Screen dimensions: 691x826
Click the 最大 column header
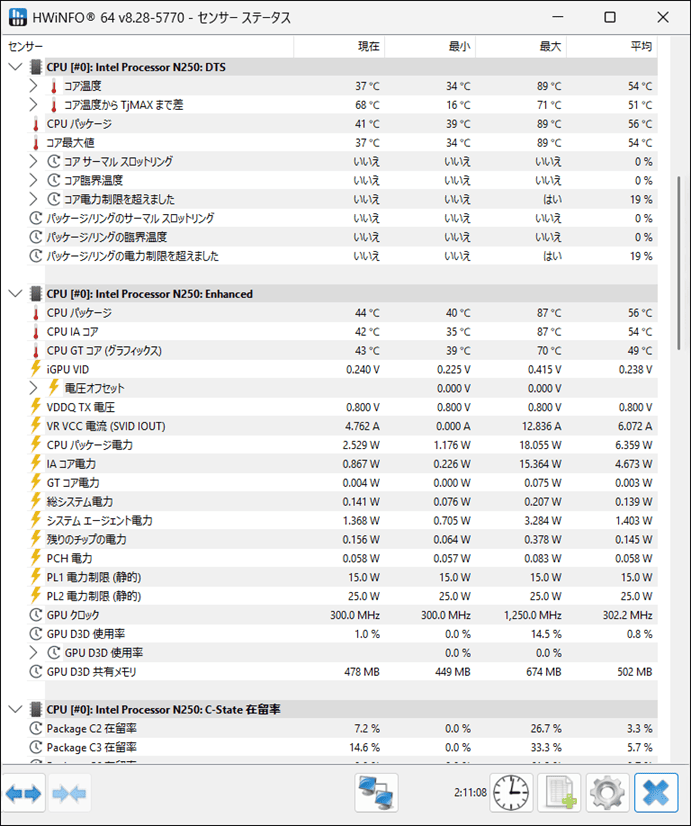click(521, 46)
